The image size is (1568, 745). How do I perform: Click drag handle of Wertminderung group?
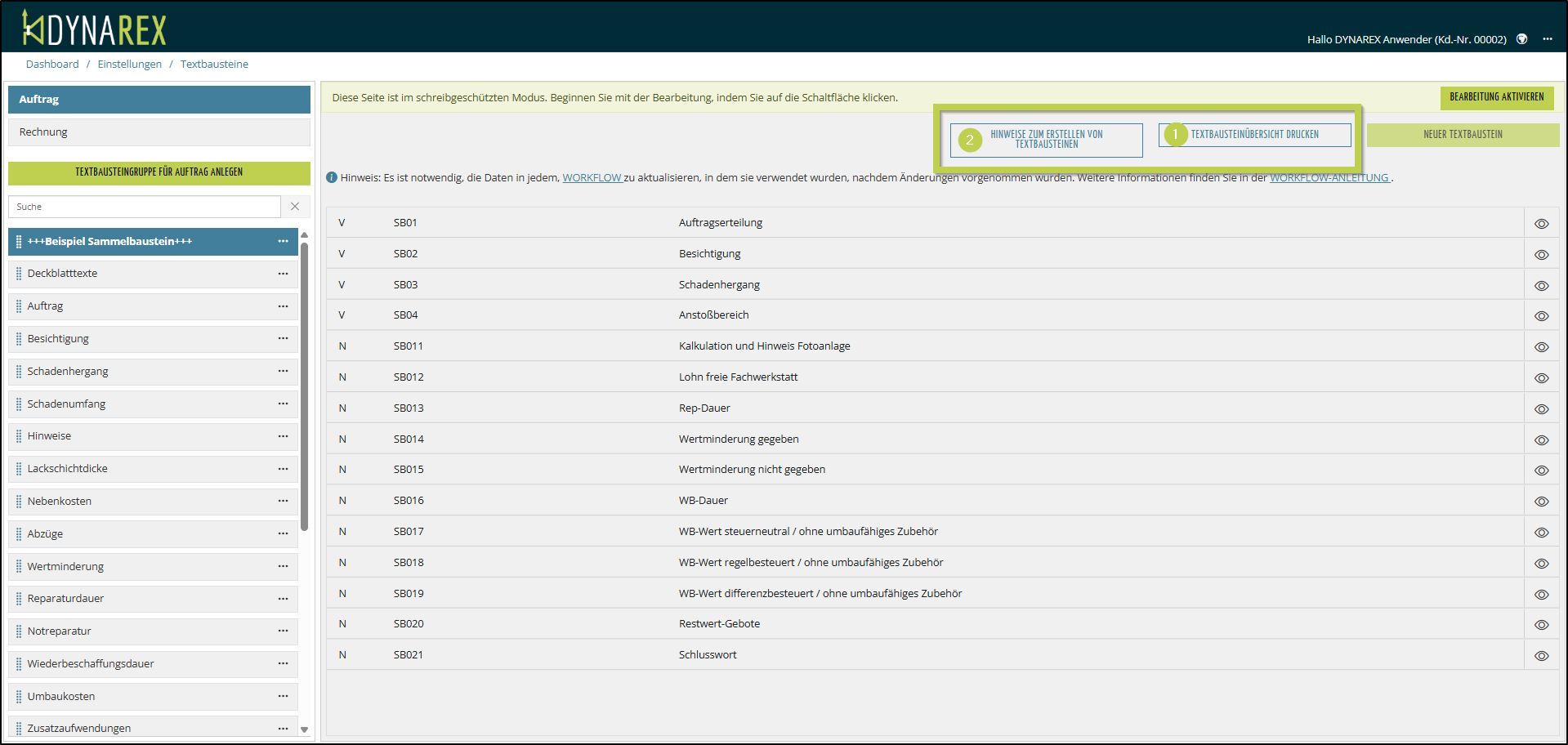(x=19, y=566)
